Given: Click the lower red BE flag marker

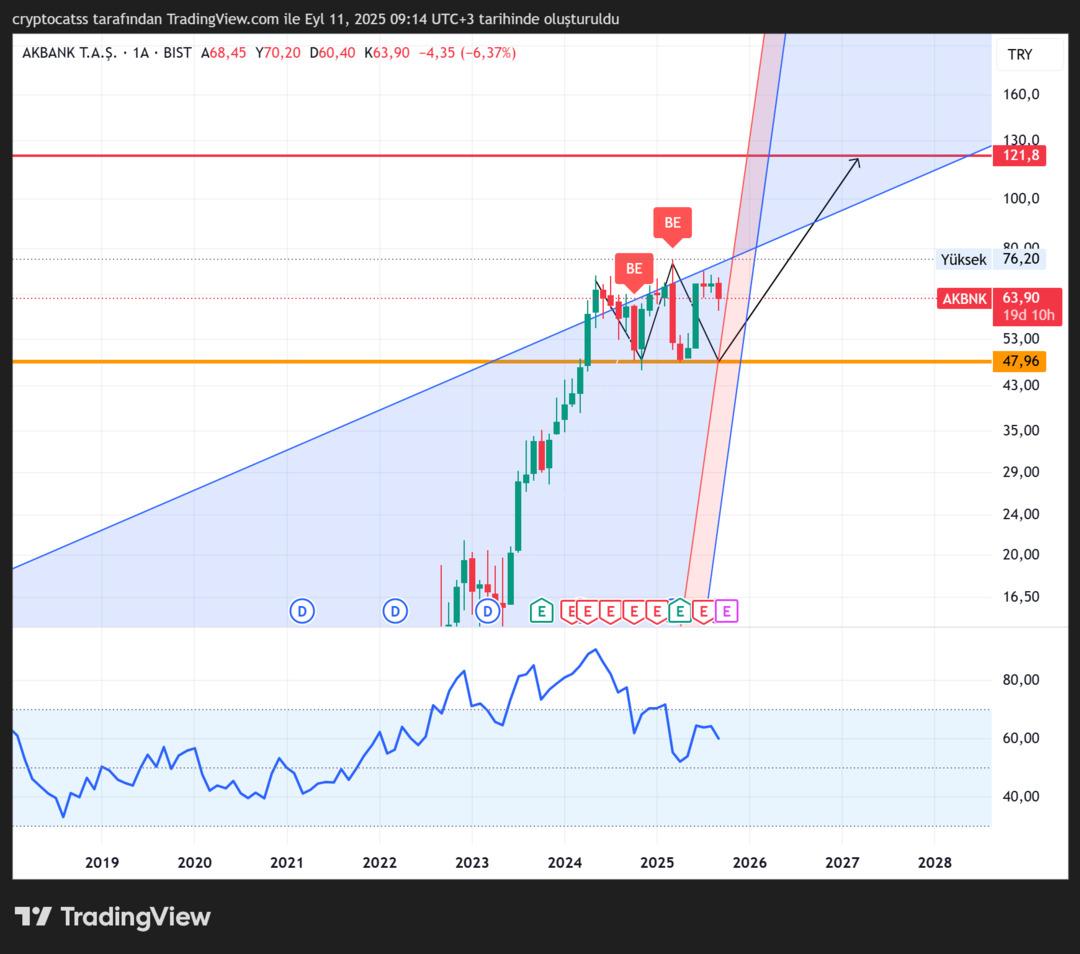Looking at the screenshot, I should click(634, 269).
